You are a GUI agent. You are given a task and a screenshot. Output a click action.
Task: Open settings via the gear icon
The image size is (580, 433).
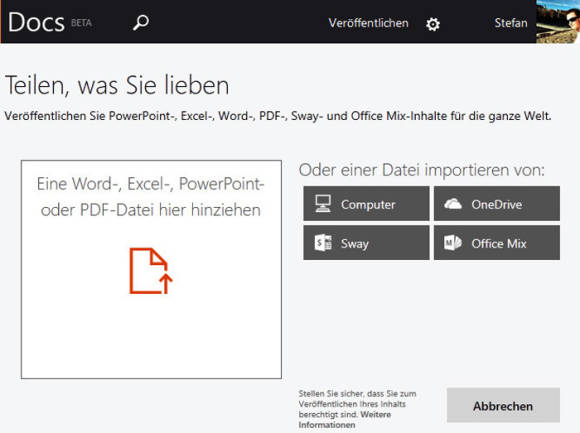point(433,24)
